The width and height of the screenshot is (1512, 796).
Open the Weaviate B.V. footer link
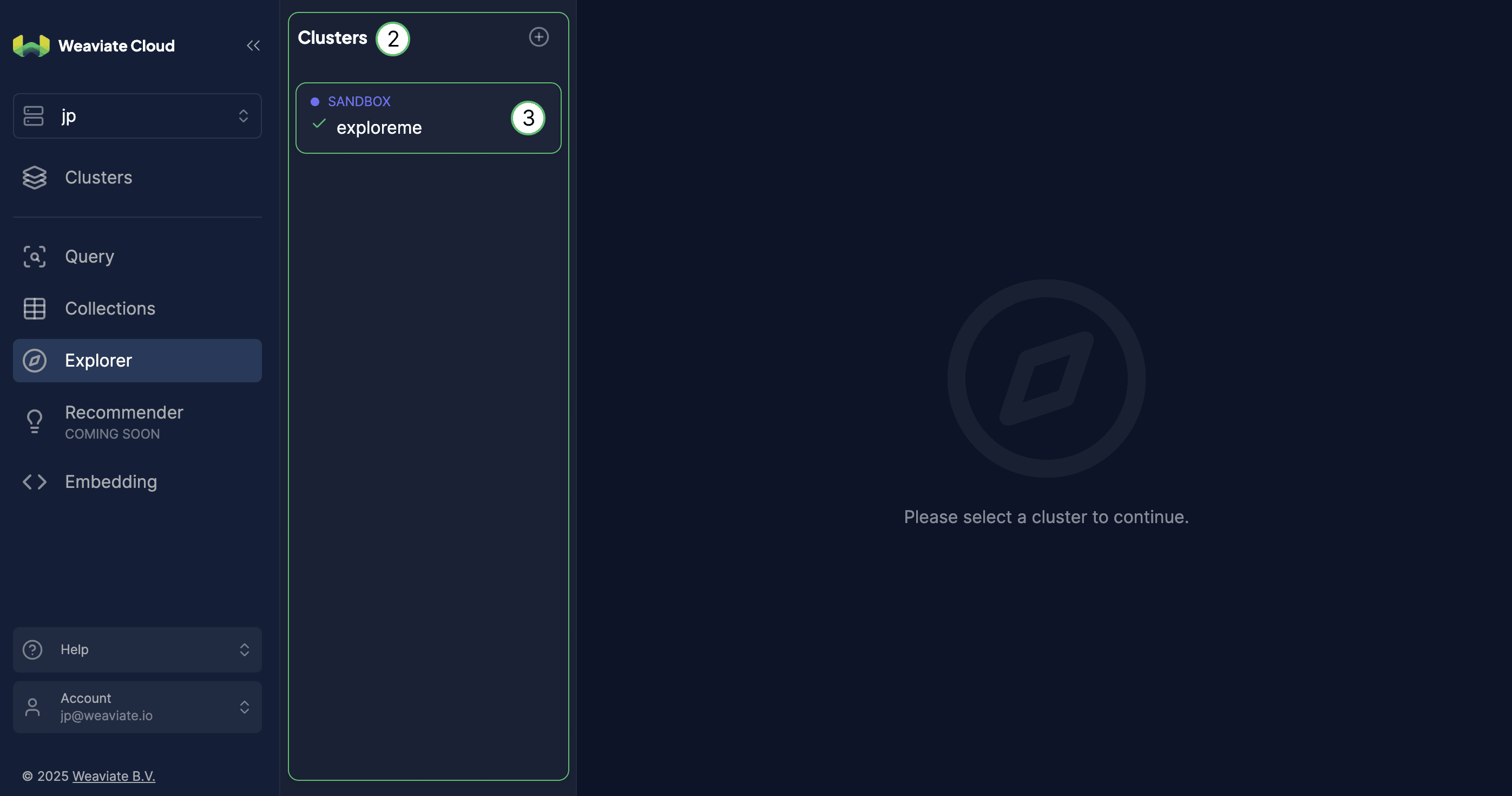[114, 776]
